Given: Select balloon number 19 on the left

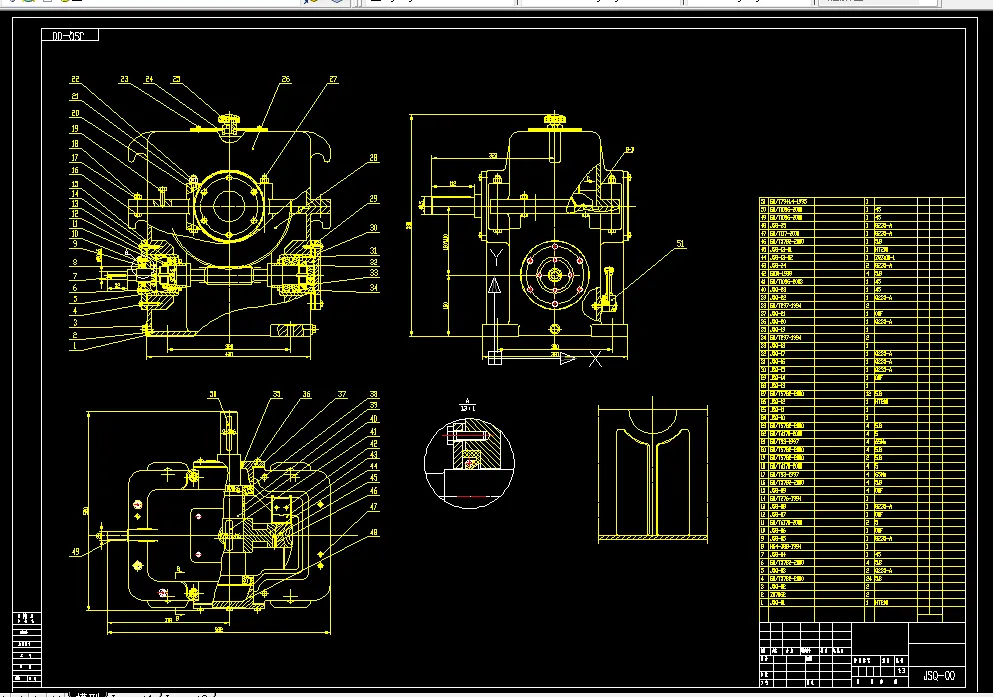Looking at the screenshot, I should (x=75, y=129).
